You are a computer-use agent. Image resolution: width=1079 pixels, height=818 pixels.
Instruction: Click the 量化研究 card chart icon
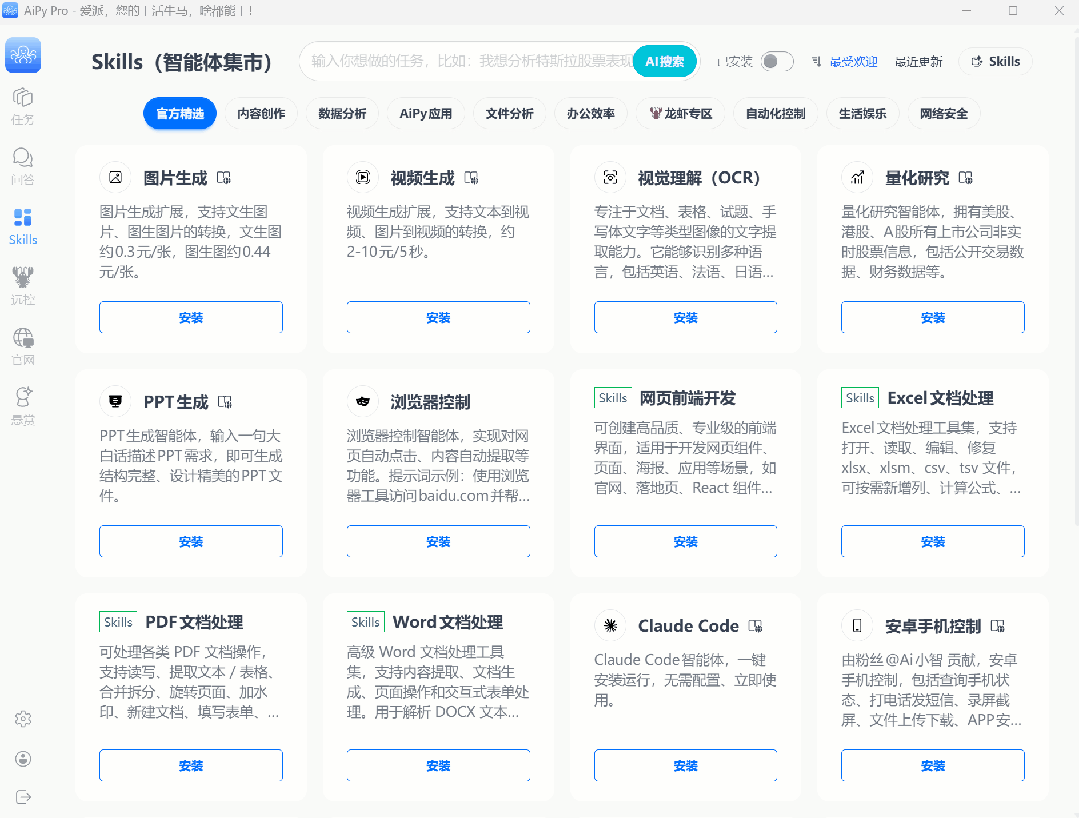[857, 177]
